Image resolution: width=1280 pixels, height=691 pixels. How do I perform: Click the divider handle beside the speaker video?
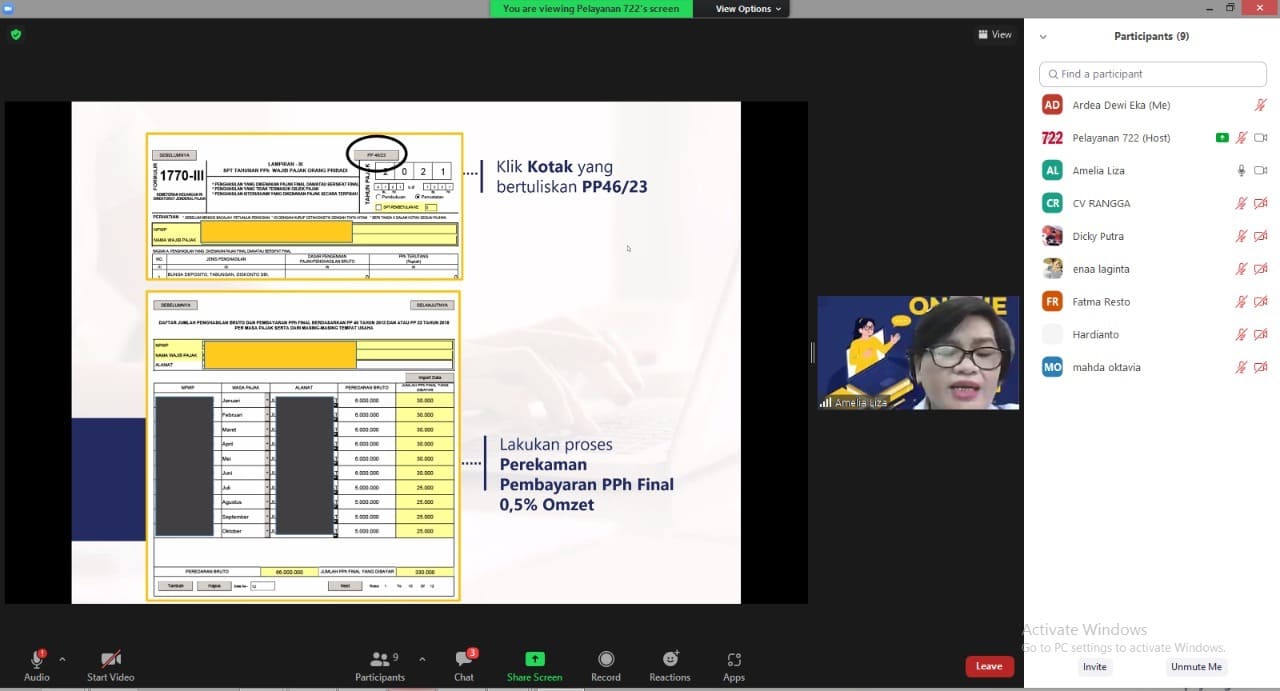point(812,352)
